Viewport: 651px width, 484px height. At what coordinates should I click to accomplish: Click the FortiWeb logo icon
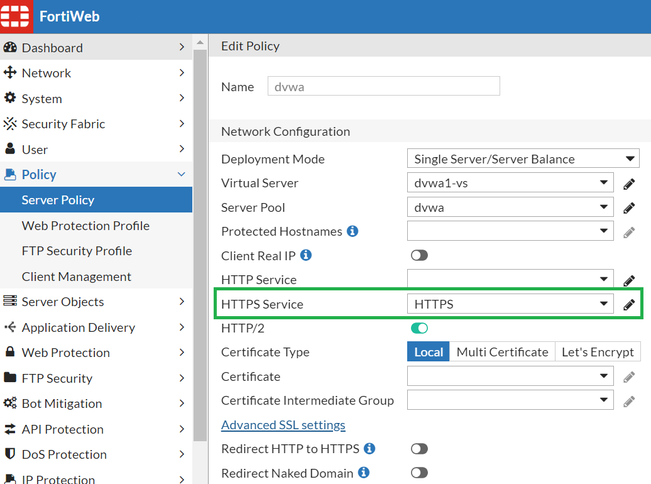pos(17,16)
